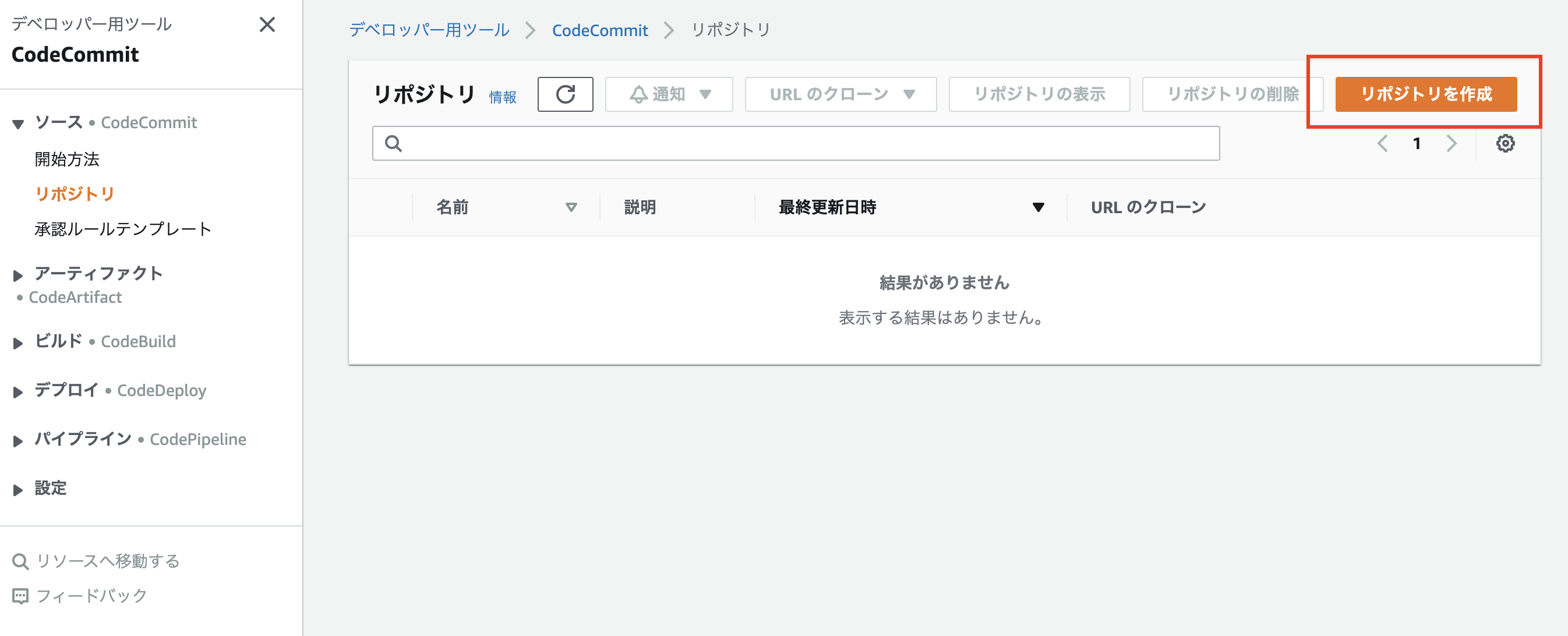Click リポジトリを作成 orange button
The width and height of the screenshot is (1568, 636).
[x=1425, y=94]
